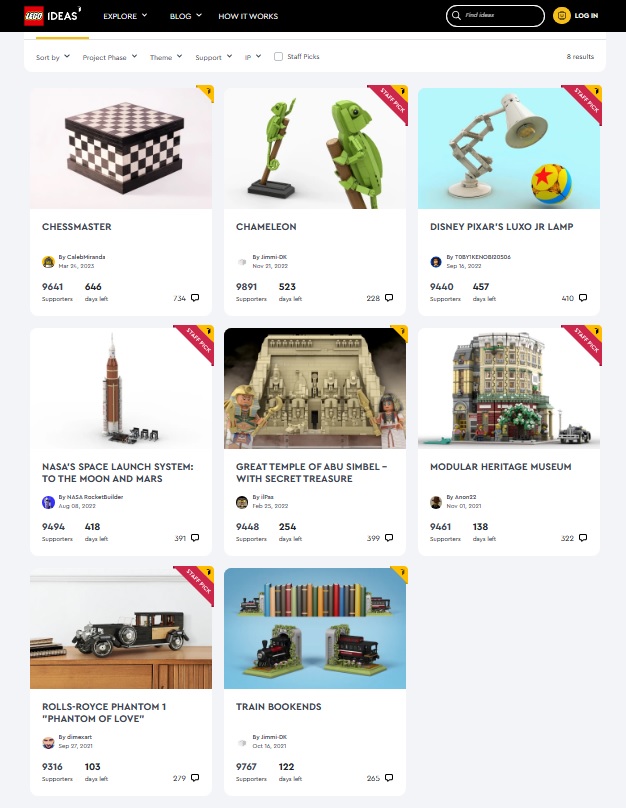This screenshot has height=808, width=626.
Task: Expand the Theme filter dropdown
Action: 166,57
